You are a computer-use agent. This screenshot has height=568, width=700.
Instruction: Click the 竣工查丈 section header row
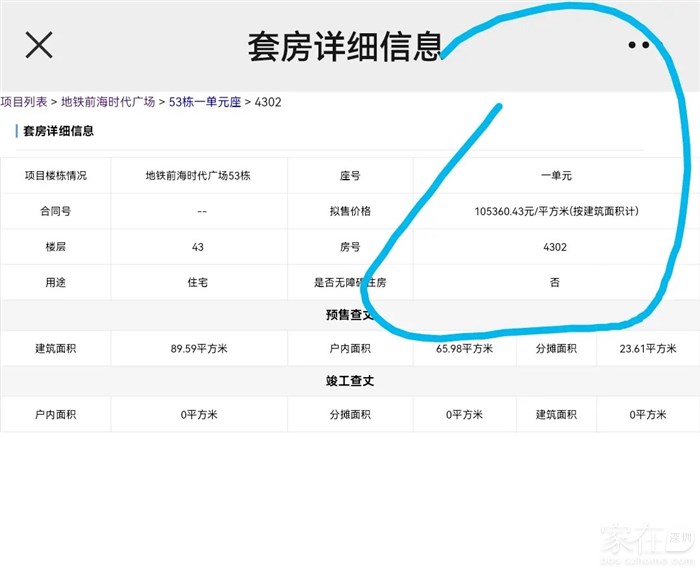[x=349, y=381]
